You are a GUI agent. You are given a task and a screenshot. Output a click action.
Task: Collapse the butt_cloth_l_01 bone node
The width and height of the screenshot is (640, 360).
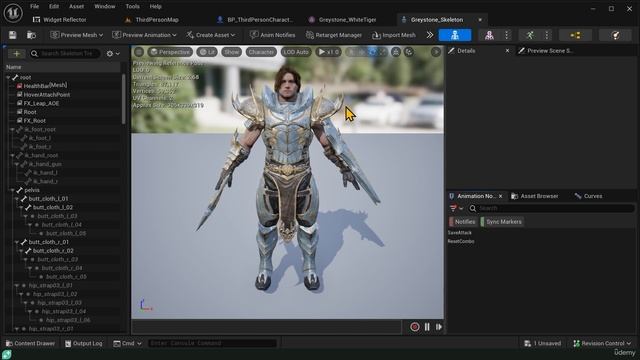click(17, 199)
